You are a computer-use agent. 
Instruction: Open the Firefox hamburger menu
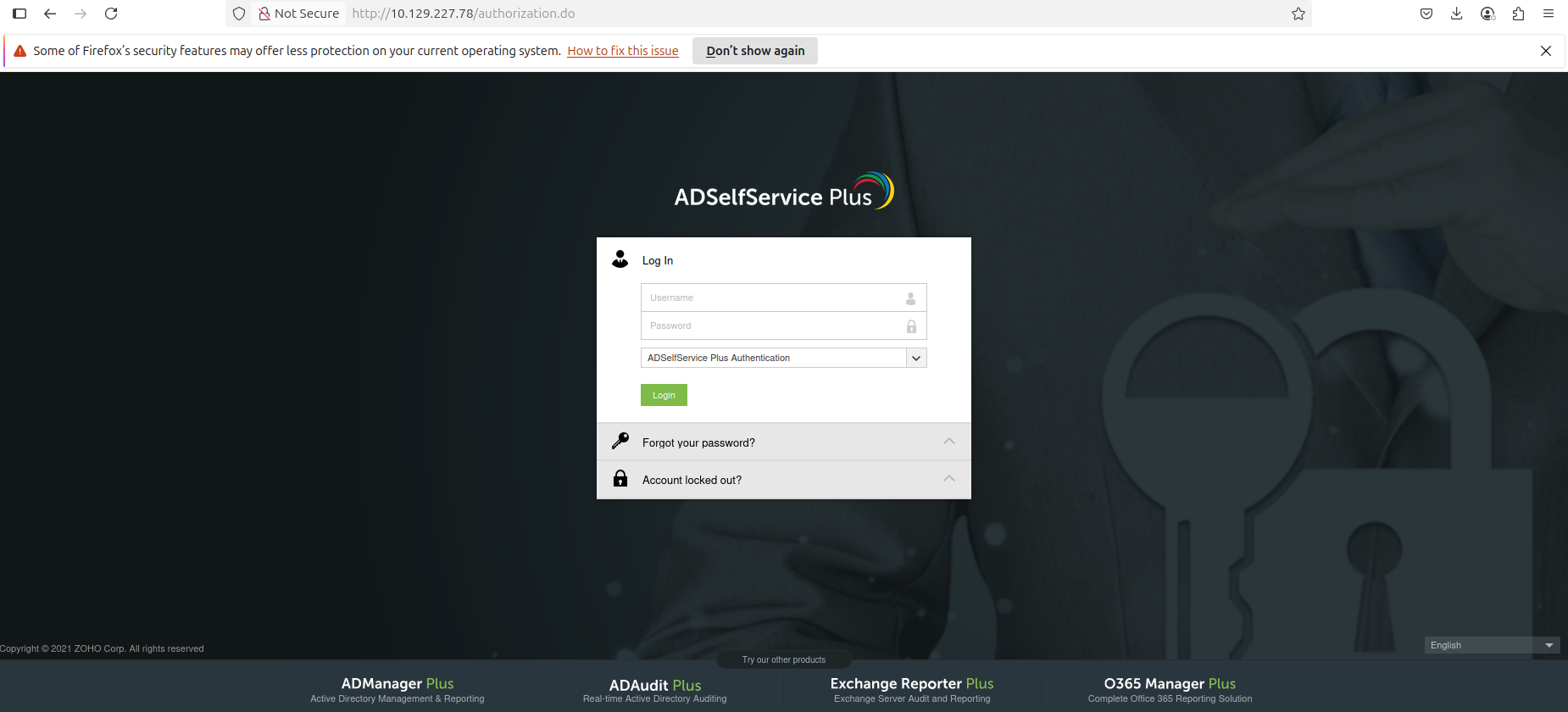1549,14
